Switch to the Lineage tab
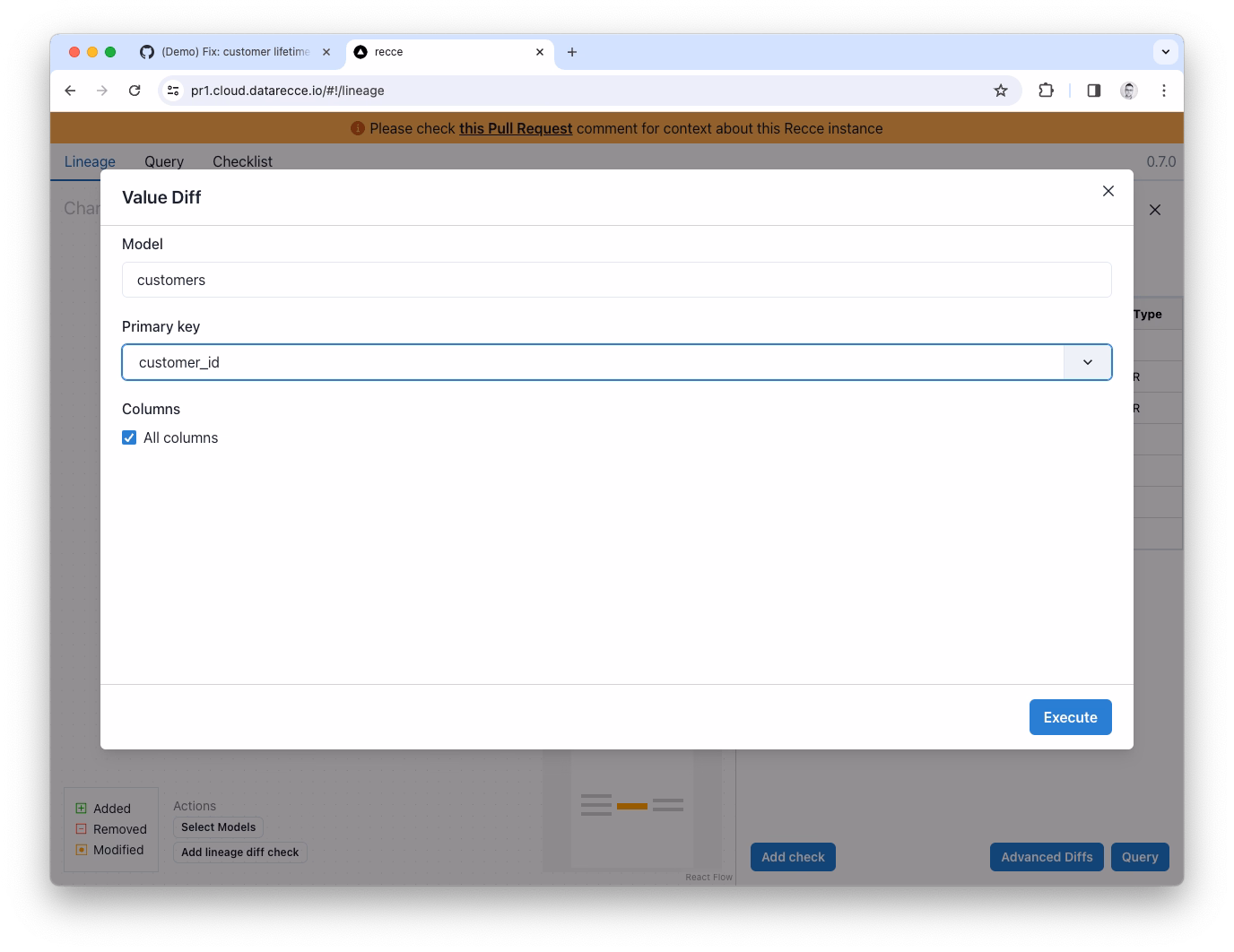Image resolution: width=1234 pixels, height=952 pixels. point(90,161)
